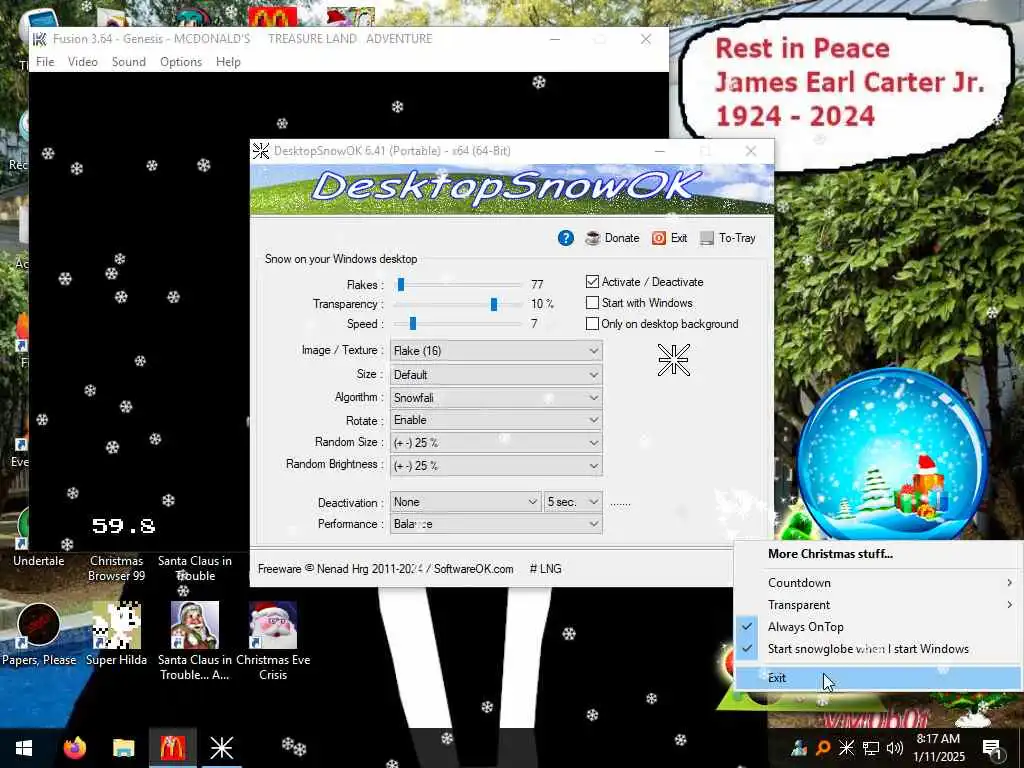
Task: Open the Options menu in Fusion
Action: pyautogui.click(x=181, y=62)
